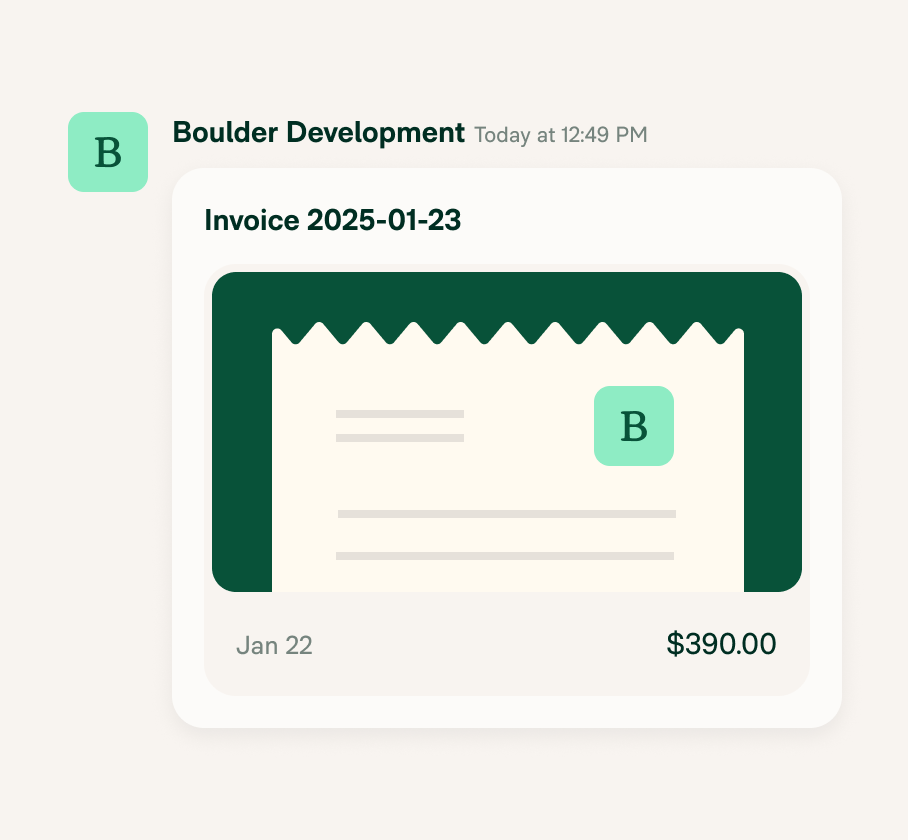Screen dimensions: 908x840
Task: Click the lowest long placeholder line on receipt
Action: 505,556
